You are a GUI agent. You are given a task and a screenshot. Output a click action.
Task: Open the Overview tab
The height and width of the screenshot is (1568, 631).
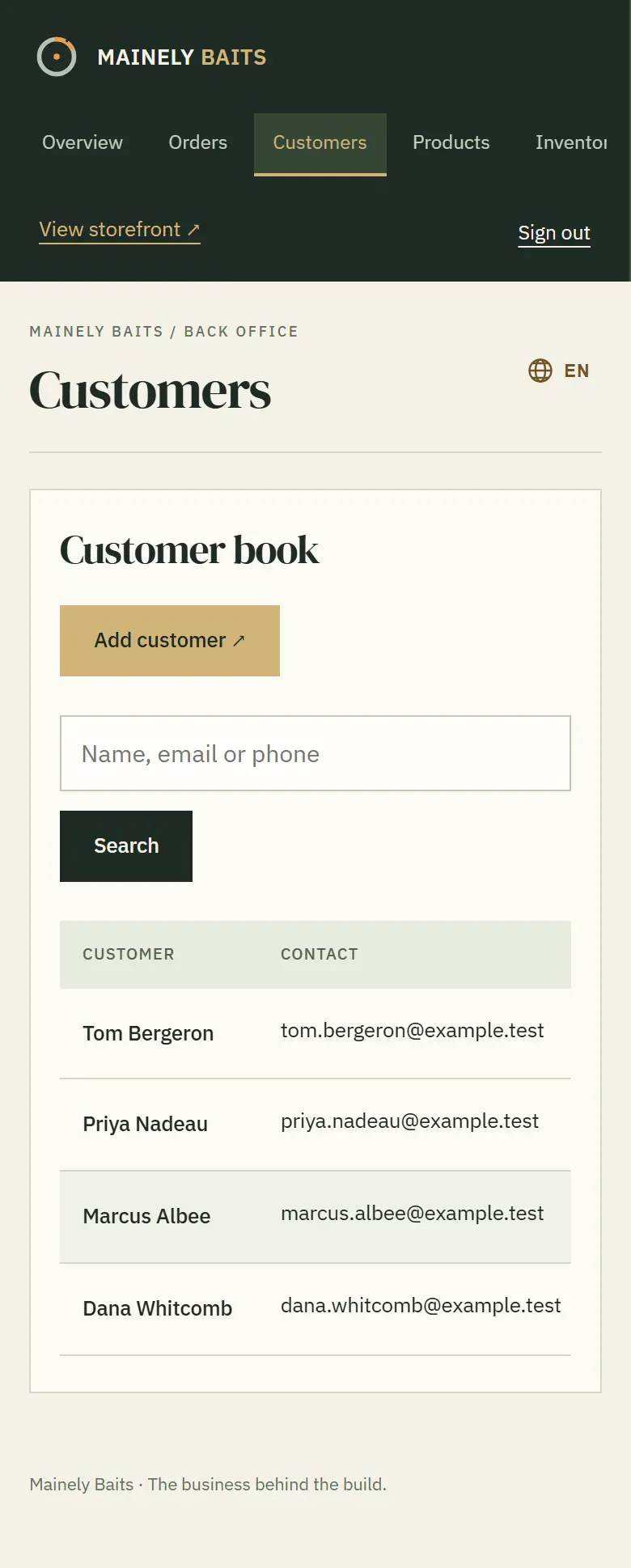(83, 143)
